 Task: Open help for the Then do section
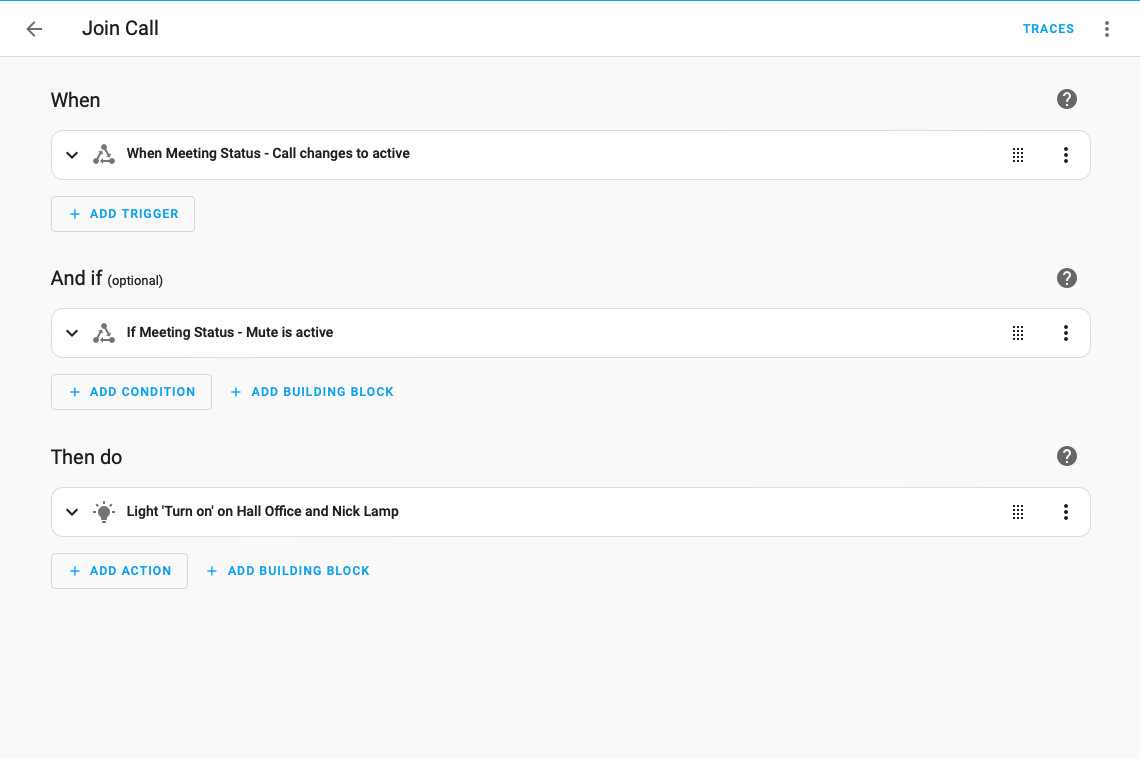[1066, 456]
